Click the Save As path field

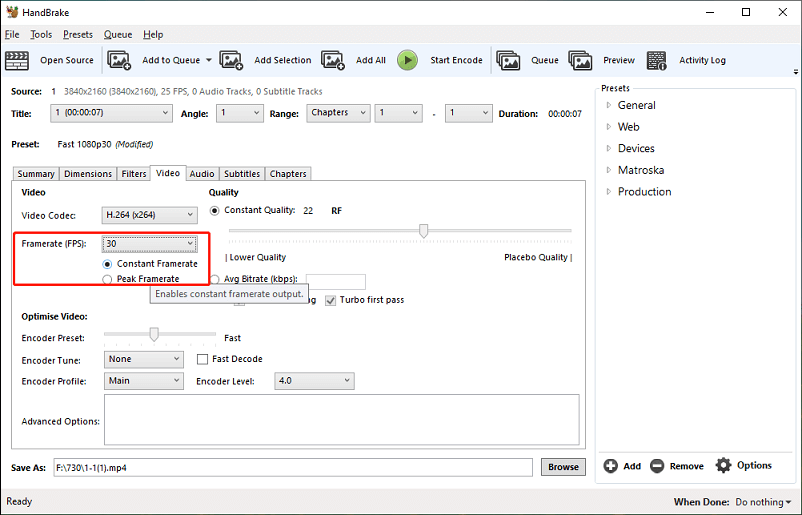click(293, 467)
